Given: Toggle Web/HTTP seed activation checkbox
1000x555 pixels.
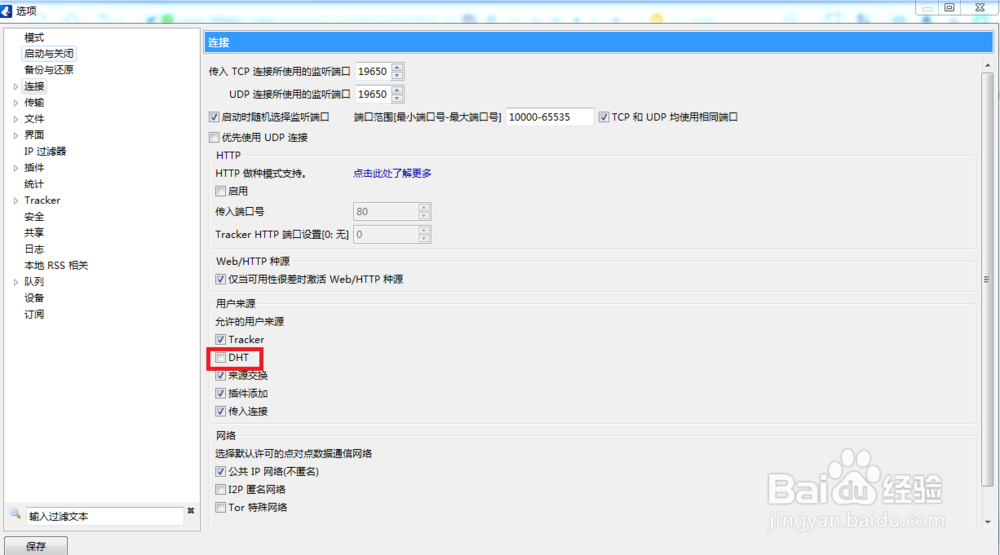Looking at the screenshot, I should 221,279.
